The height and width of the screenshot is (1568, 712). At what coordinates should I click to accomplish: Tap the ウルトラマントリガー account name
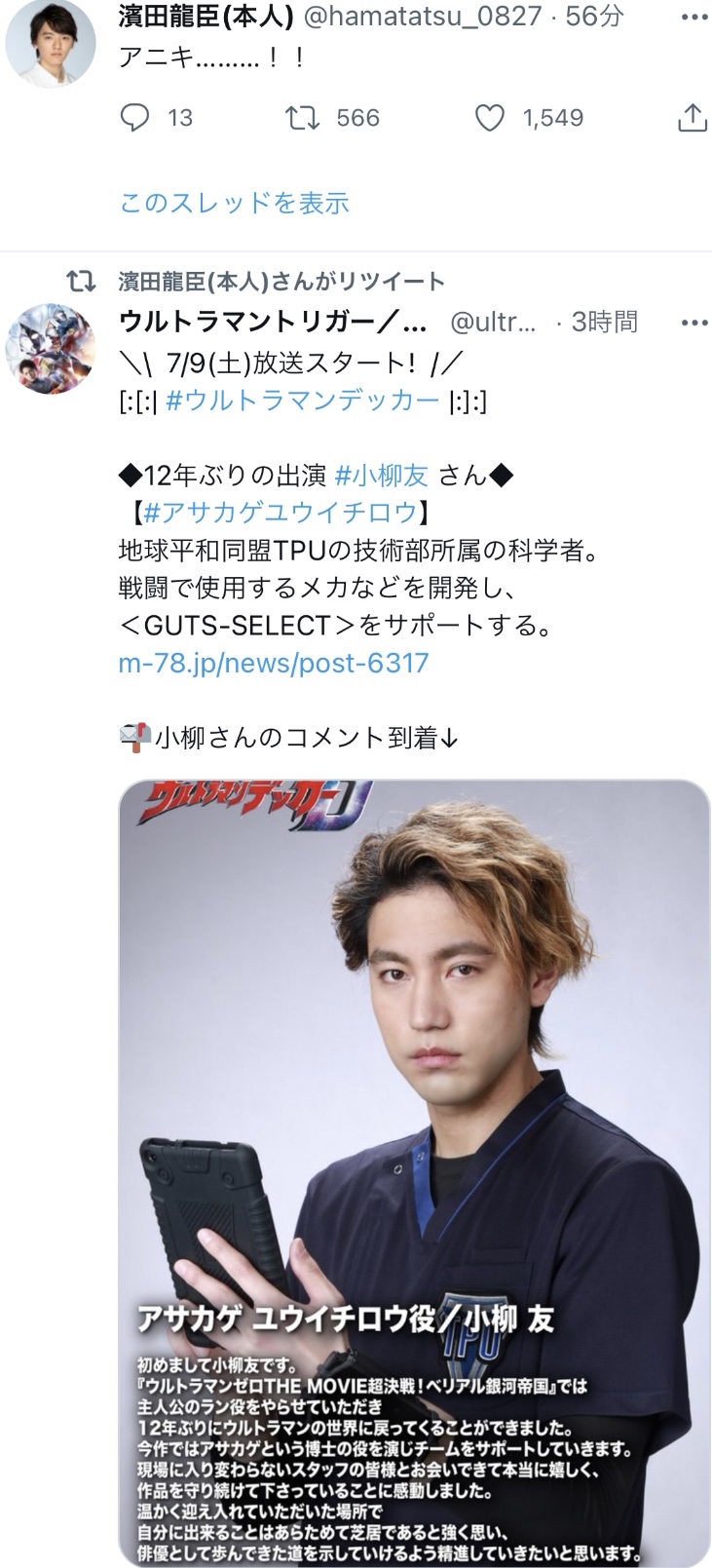click(x=273, y=322)
